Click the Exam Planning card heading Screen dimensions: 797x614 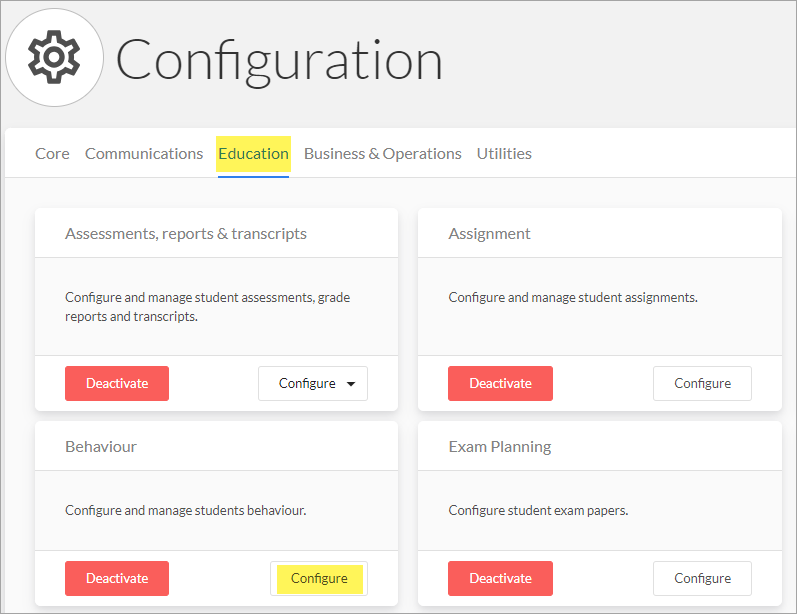500,447
